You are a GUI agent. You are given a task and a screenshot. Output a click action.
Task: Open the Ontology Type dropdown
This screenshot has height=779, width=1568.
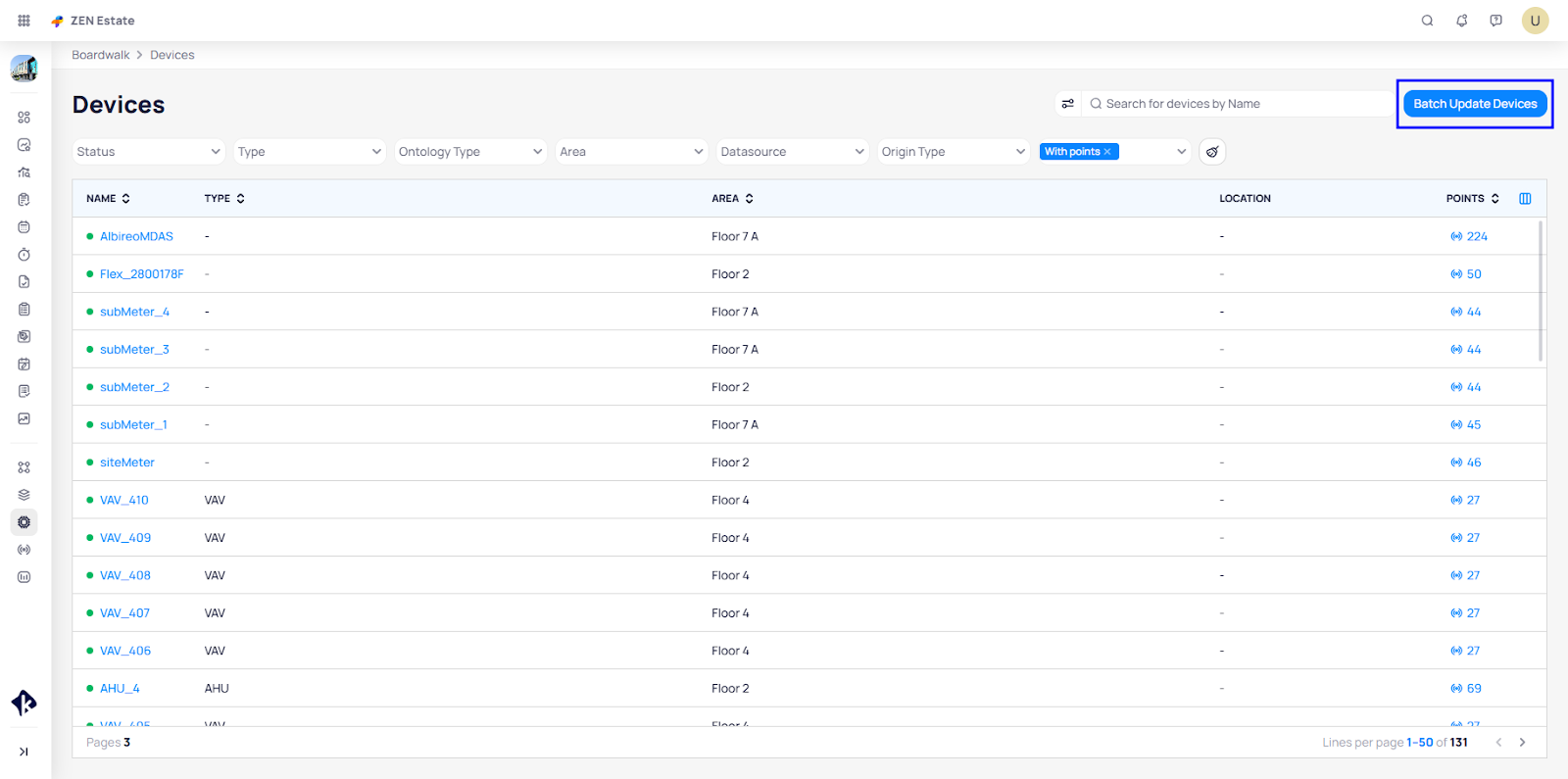click(x=470, y=152)
